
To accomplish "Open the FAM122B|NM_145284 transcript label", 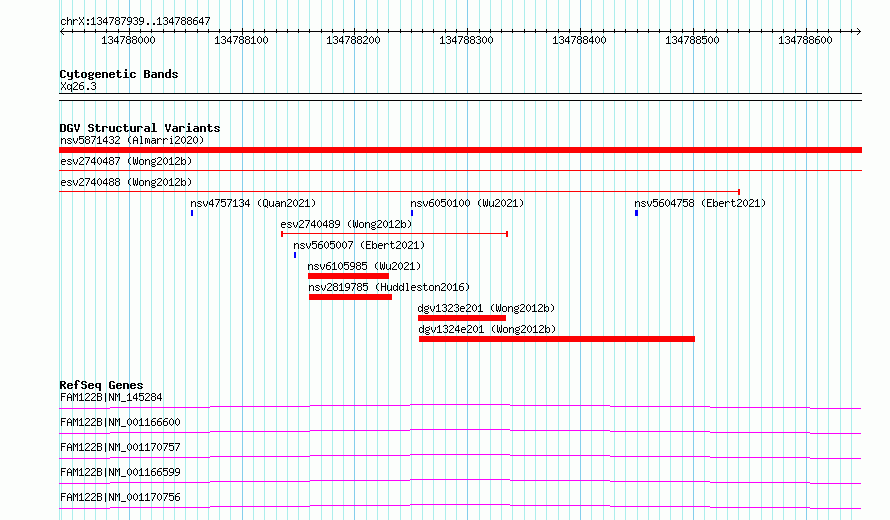I will [x=111, y=397].
